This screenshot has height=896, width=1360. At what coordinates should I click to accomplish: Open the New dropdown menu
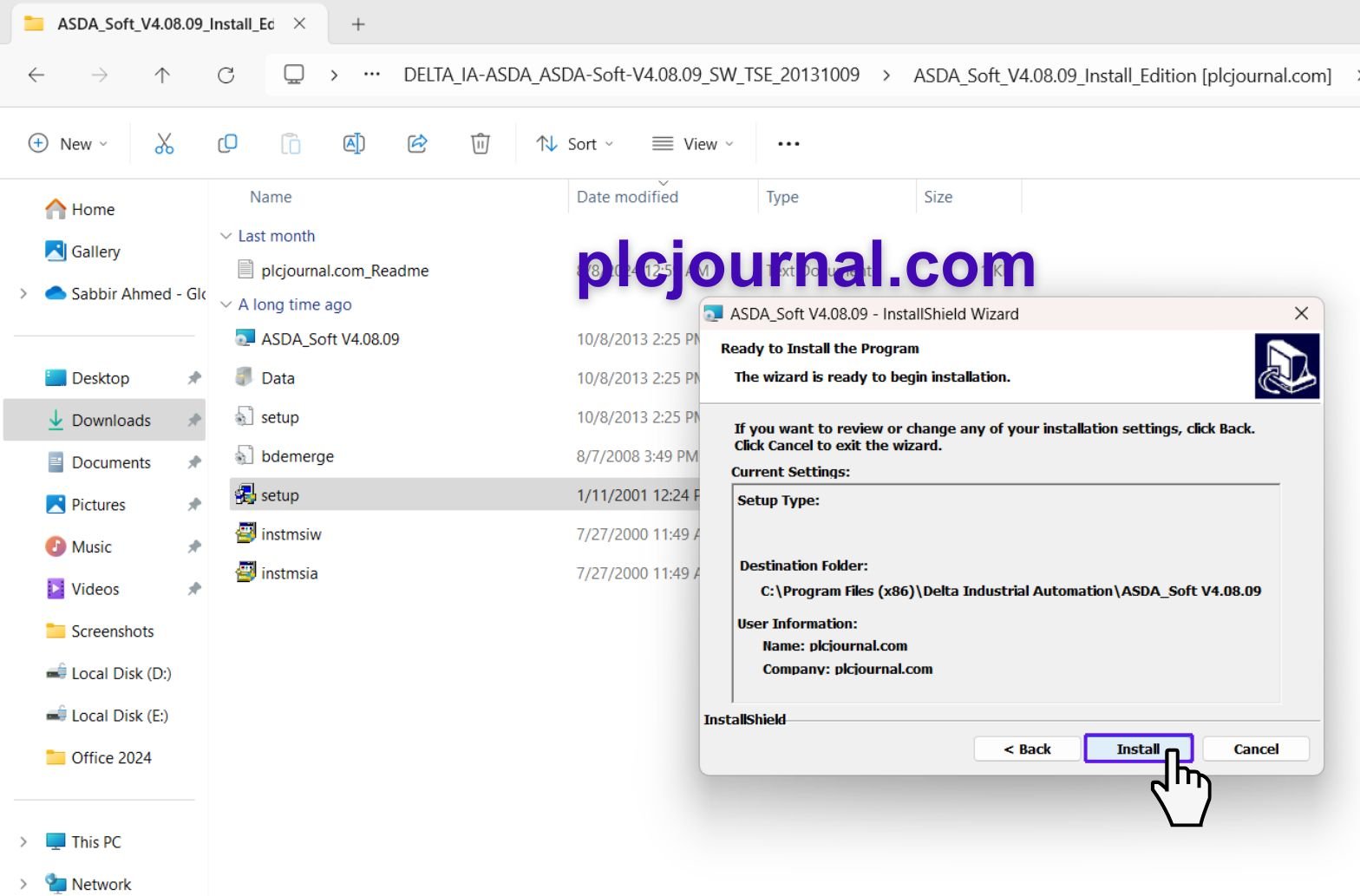(x=68, y=144)
